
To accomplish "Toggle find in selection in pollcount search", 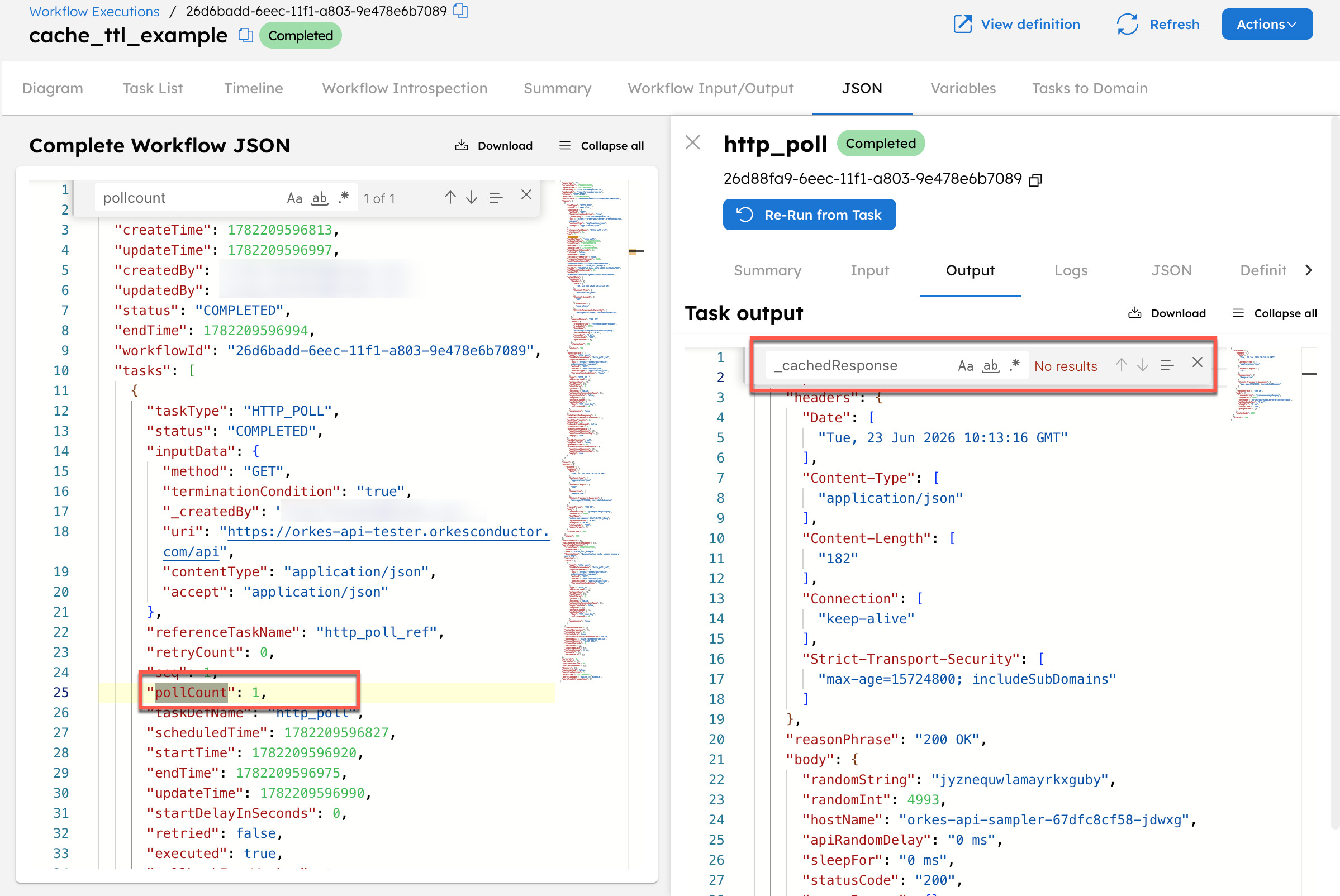I will point(496,198).
